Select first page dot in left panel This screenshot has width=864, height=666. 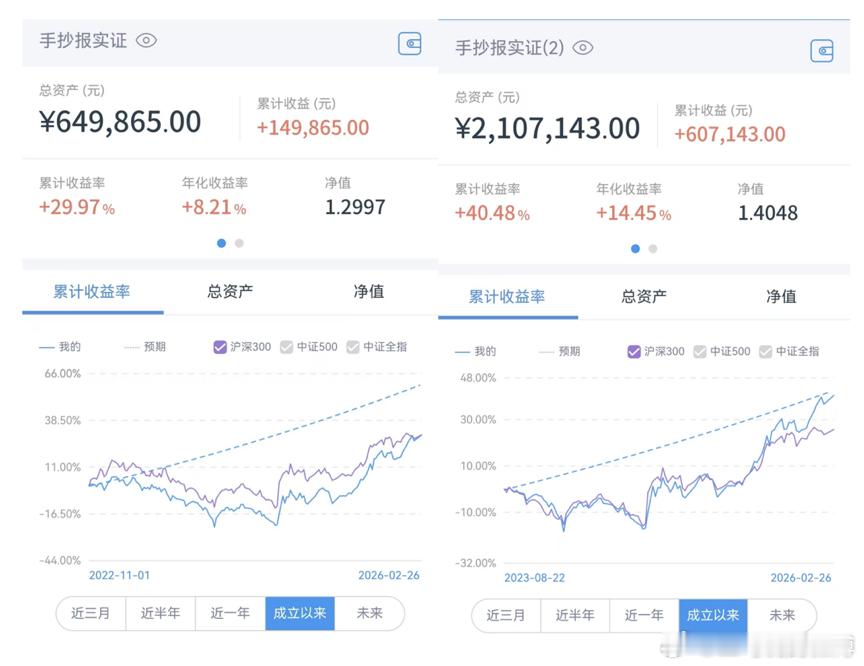click(222, 243)
